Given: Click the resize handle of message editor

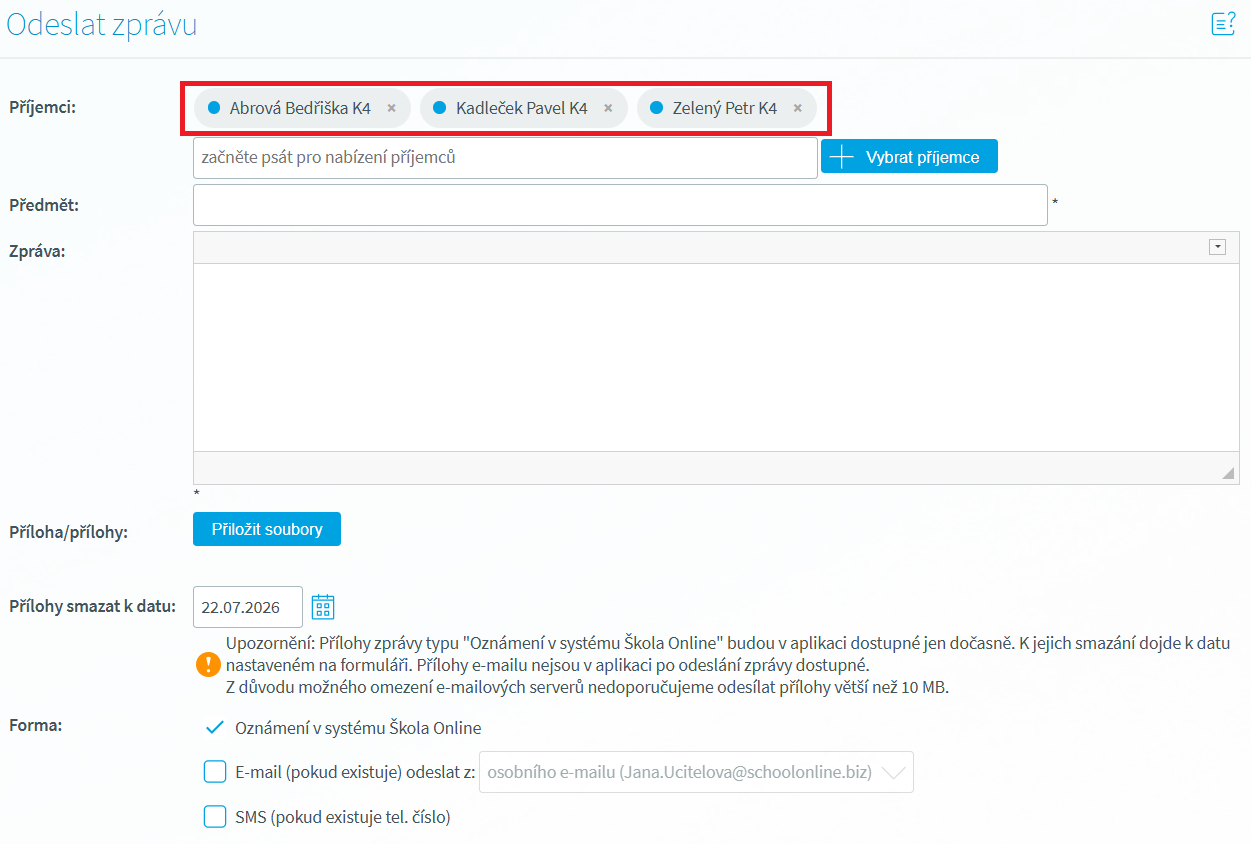Looking at the screenshot, I should tap(1228, 474).
